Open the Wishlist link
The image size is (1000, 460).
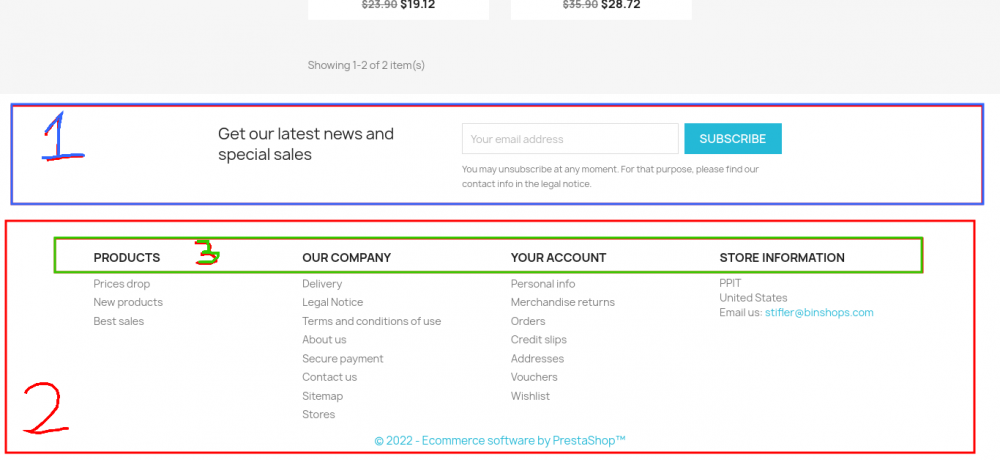[x=530, y=396]
